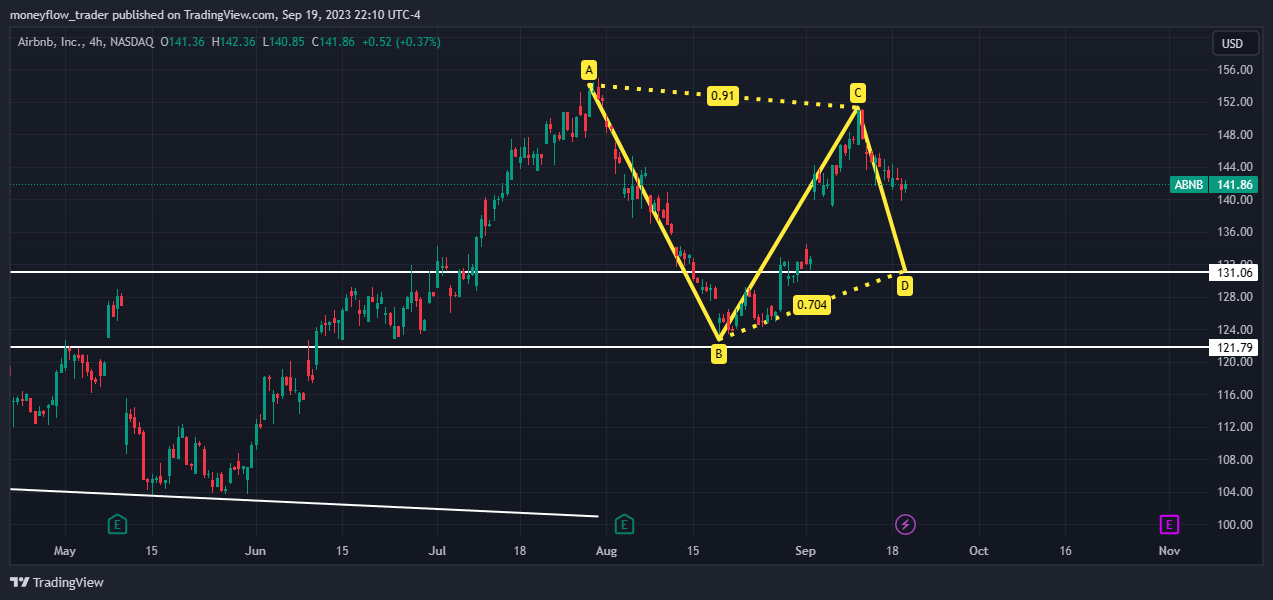Screen dimensions: 1273x600
Task: Click the May date axis label
Action: coord(65,551)
